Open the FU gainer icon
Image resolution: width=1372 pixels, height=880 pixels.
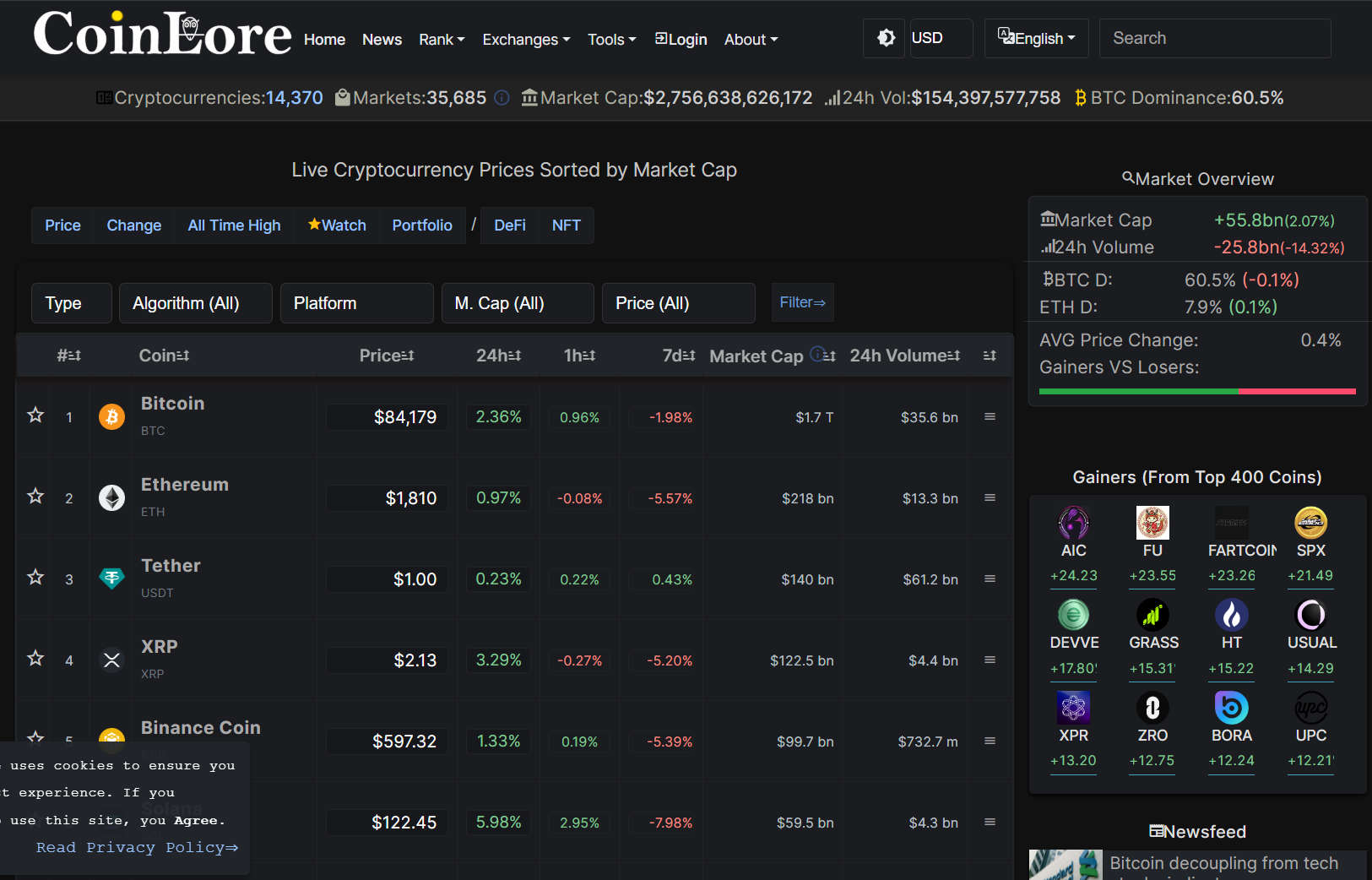click(x=1152, y=523)
